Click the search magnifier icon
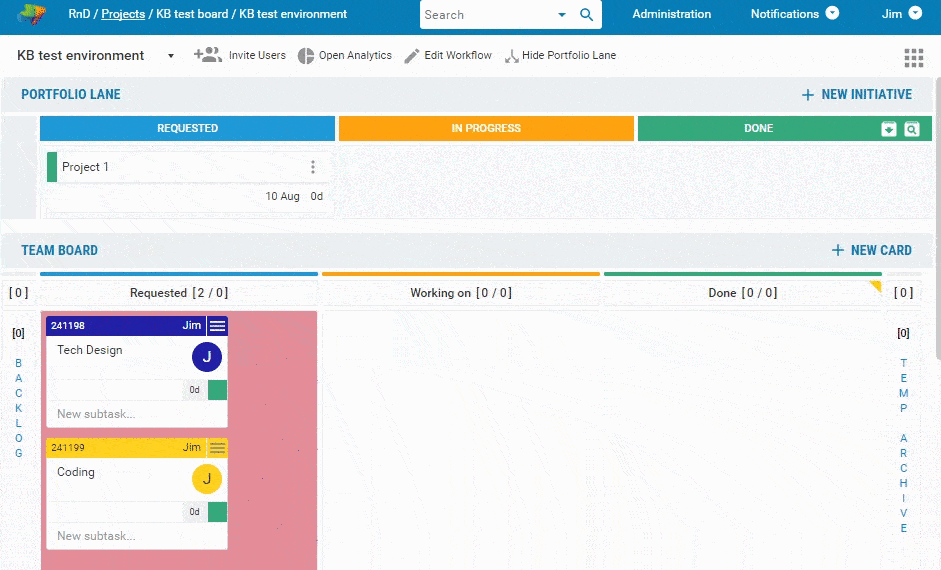The image size is (941, 570). (586, 15)
